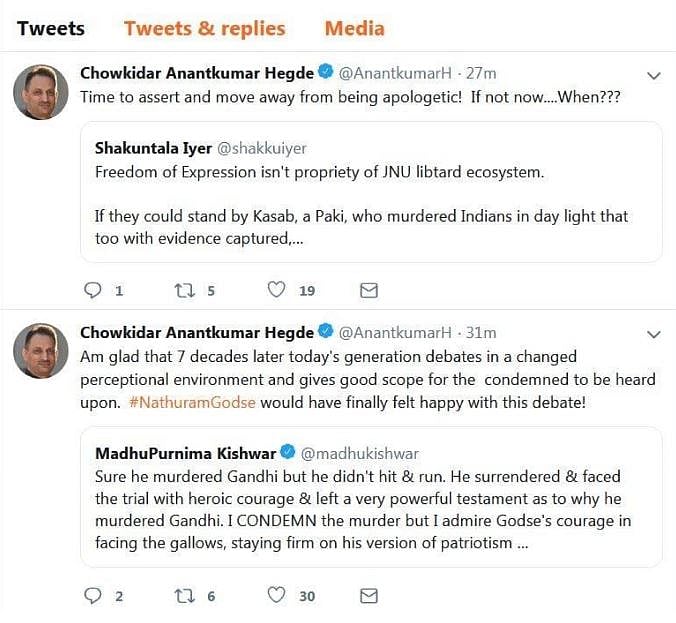
Task: Reply to the Nathuram Godse tweet
Action: pyautogui.click(x=93, y=595)
